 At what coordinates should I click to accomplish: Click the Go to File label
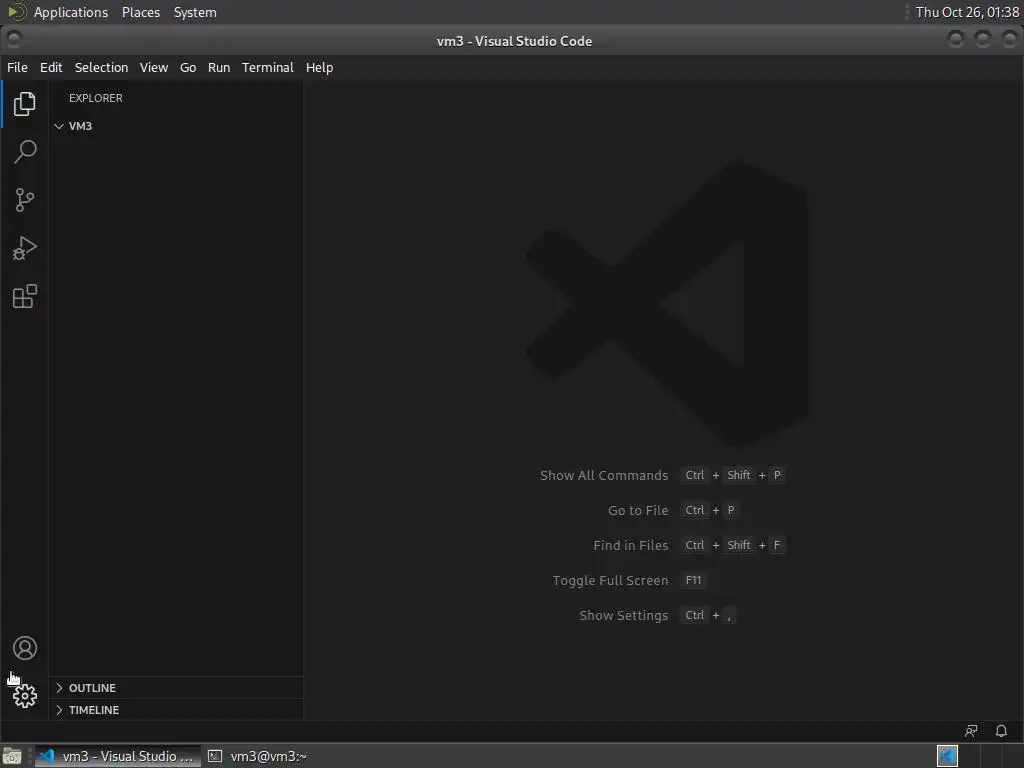(638, 510)
